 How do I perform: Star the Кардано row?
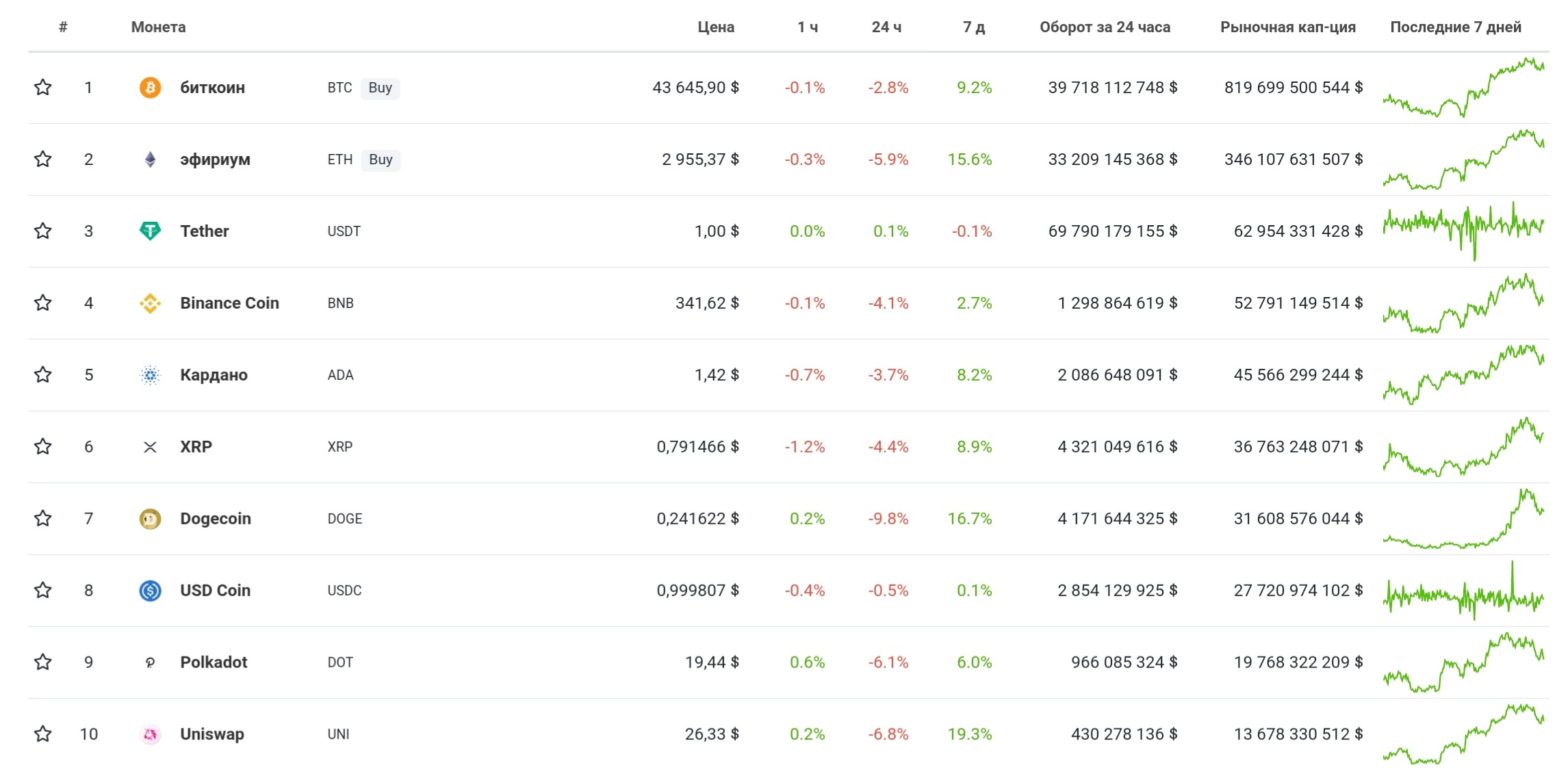pyautogui.click(x=42, y=374)
